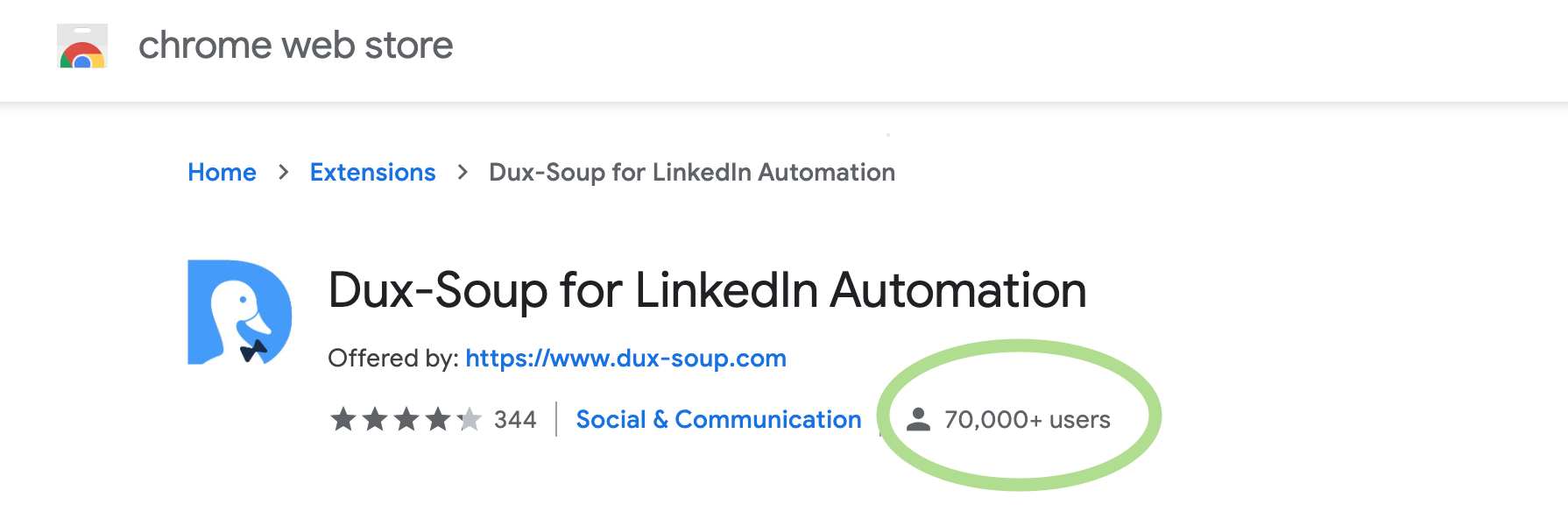The height and width of the screenshot is (505, 1568).
Task: Click the first rating star
Action: coord(343,419)
